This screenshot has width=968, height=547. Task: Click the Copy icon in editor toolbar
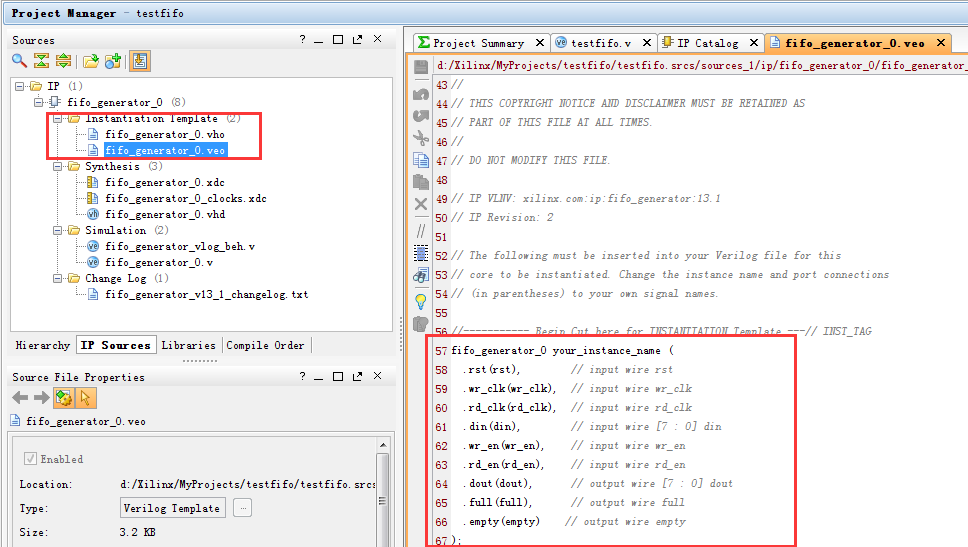click(421, 160)
